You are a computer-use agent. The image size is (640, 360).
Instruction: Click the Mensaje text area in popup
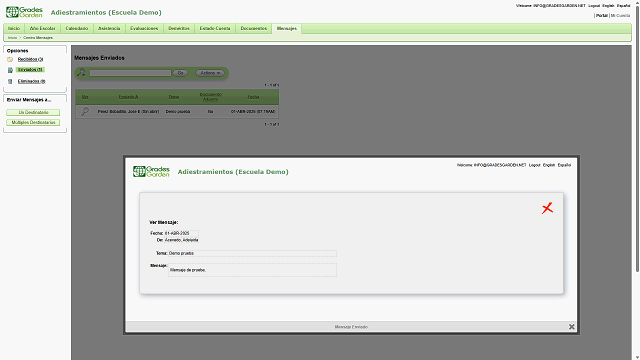click(x=252, y=270)
